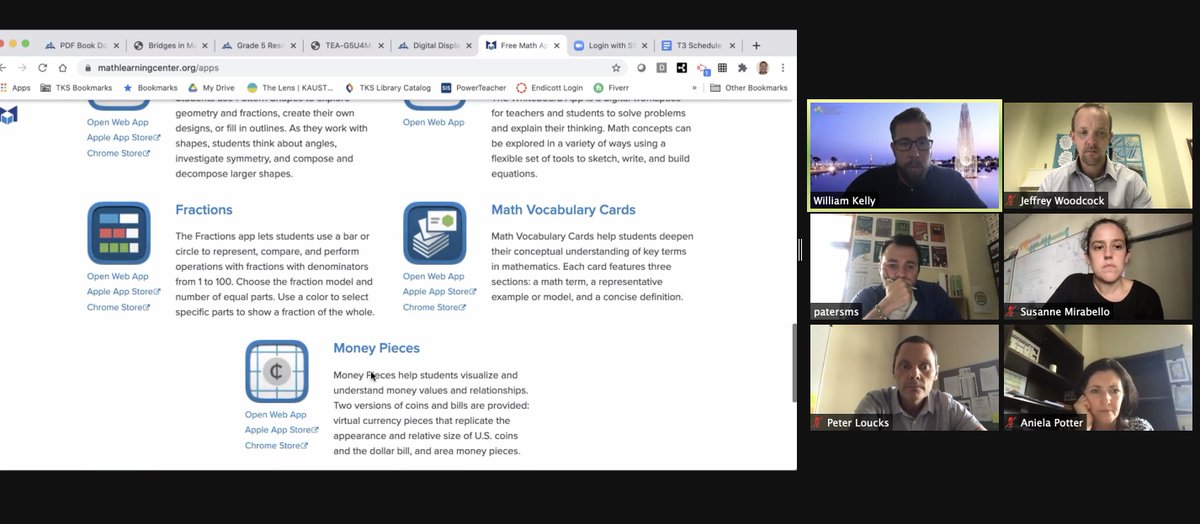Screen dimensions: 1200x524
Task: Close the 'PDF Book Do' tab
Action: 117,45
